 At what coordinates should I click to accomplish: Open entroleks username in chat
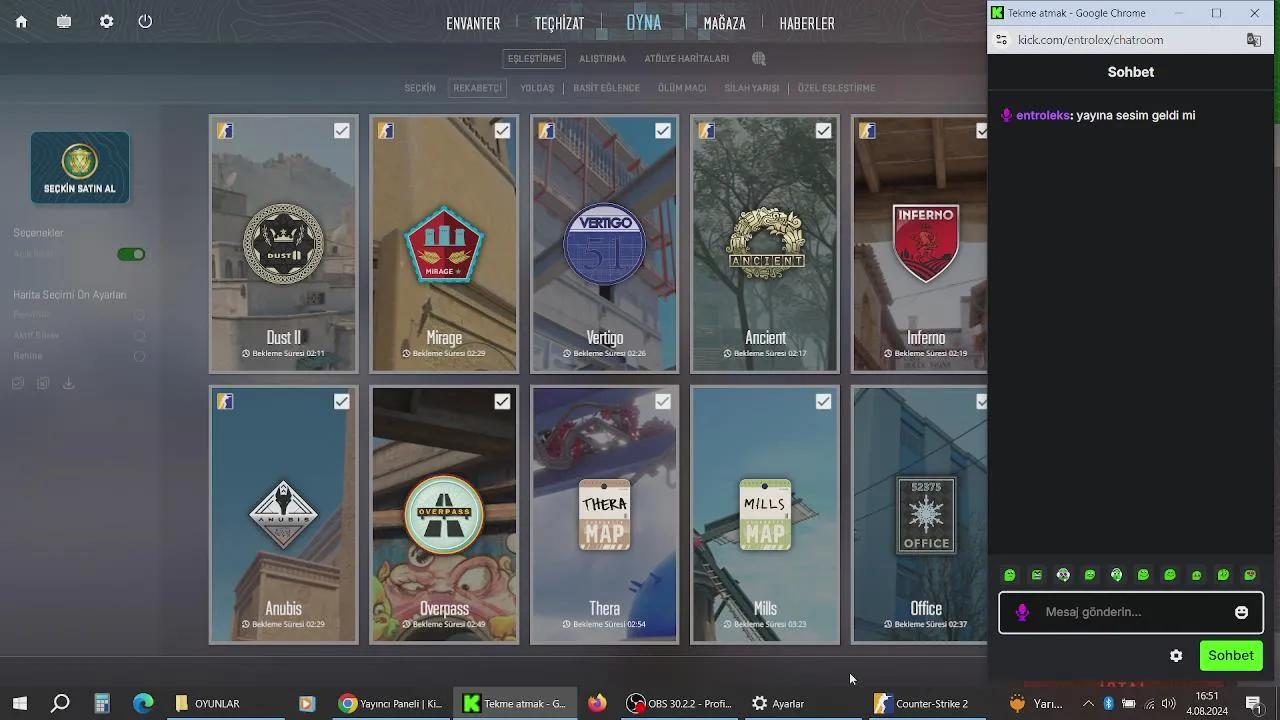click(x=1042, y=115)
